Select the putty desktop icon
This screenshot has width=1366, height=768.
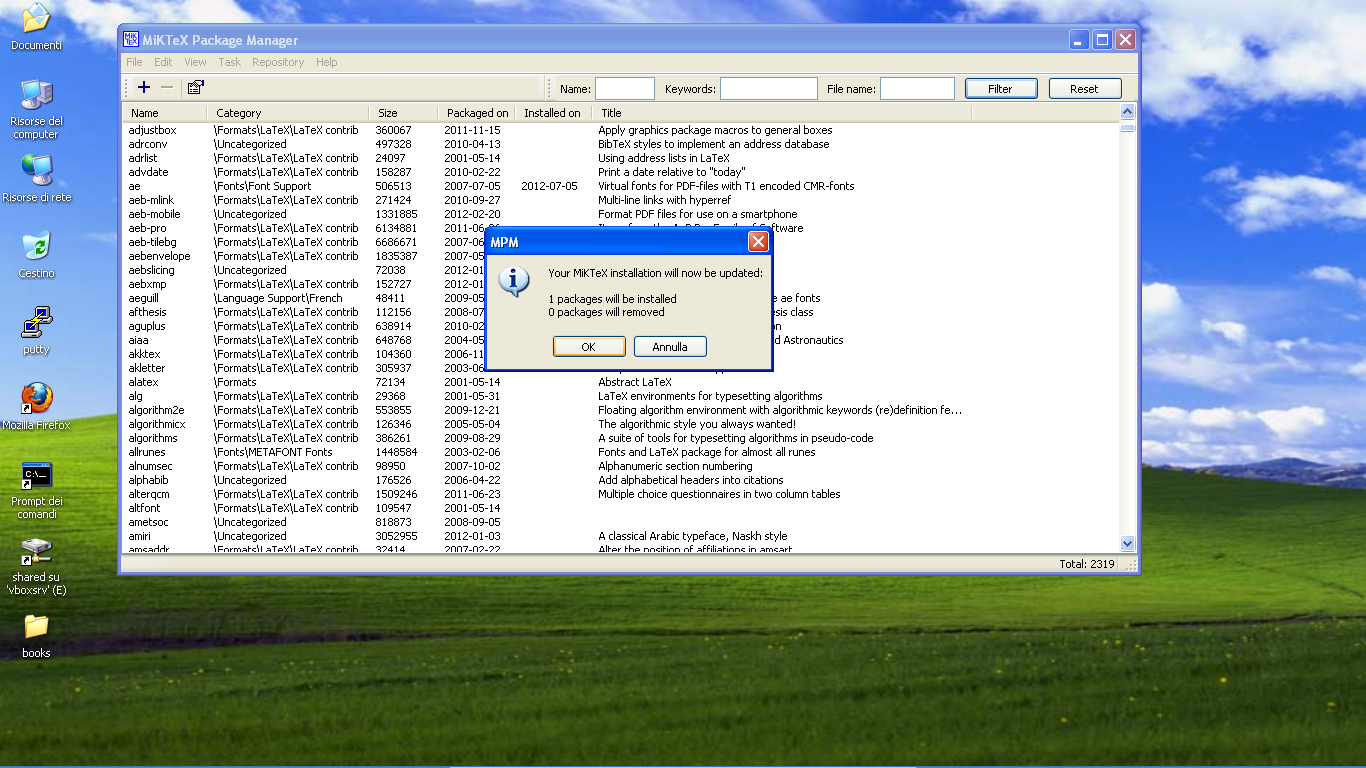click(x=36, y=331)
